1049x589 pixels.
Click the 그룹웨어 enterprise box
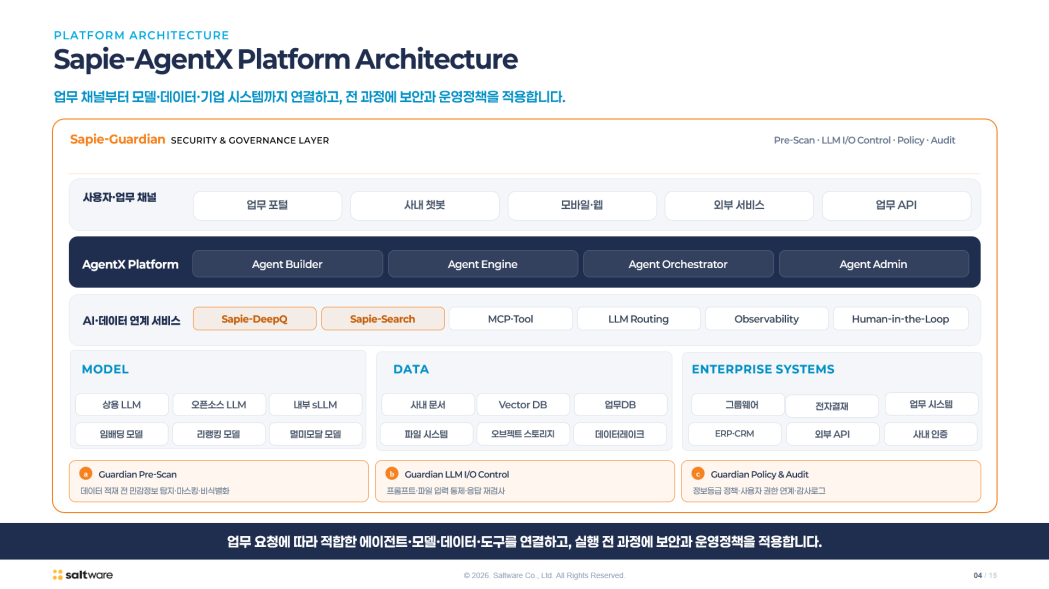tap(737, 405)
